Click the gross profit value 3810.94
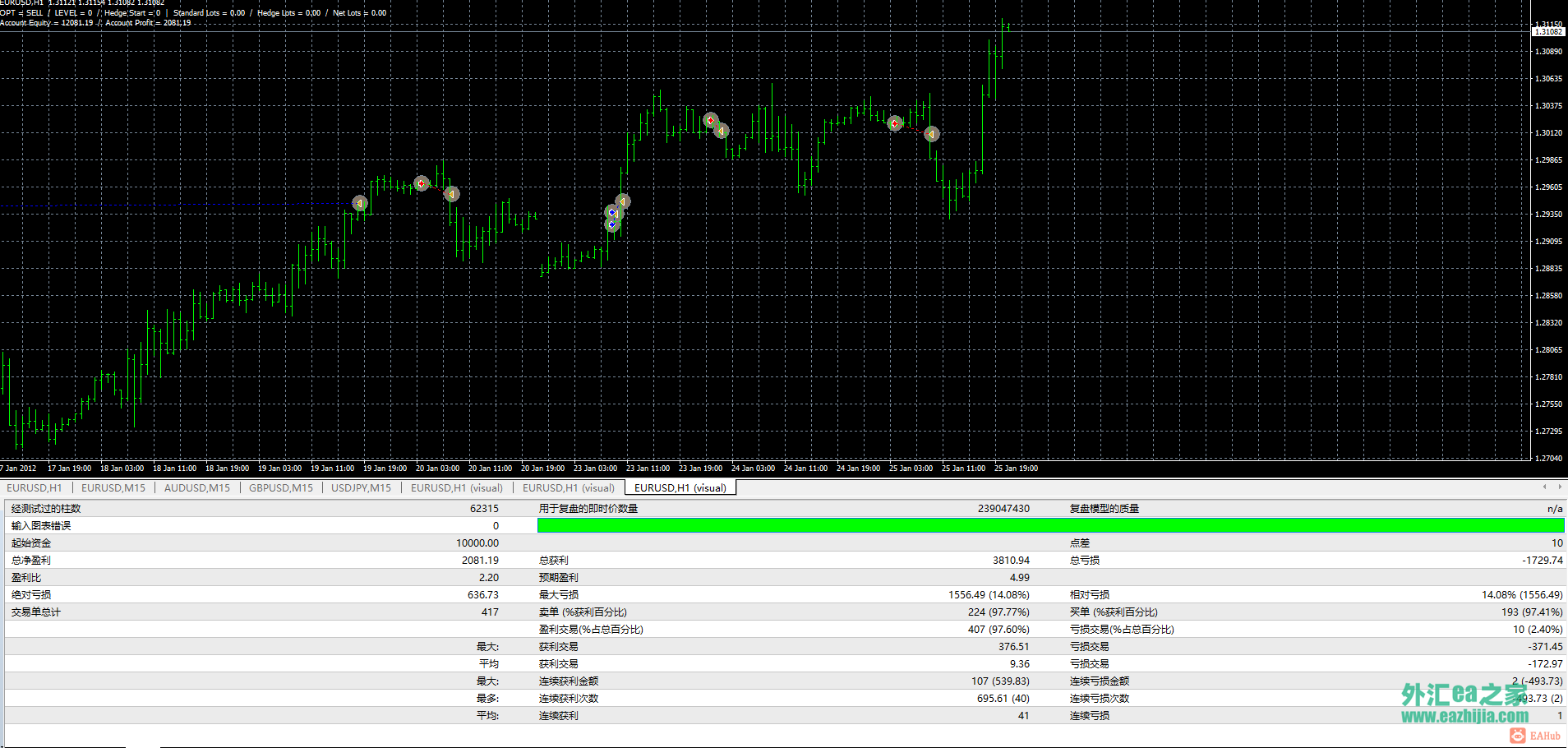The height and width of the screenshot is (748, 1568). coord(1011,561)
